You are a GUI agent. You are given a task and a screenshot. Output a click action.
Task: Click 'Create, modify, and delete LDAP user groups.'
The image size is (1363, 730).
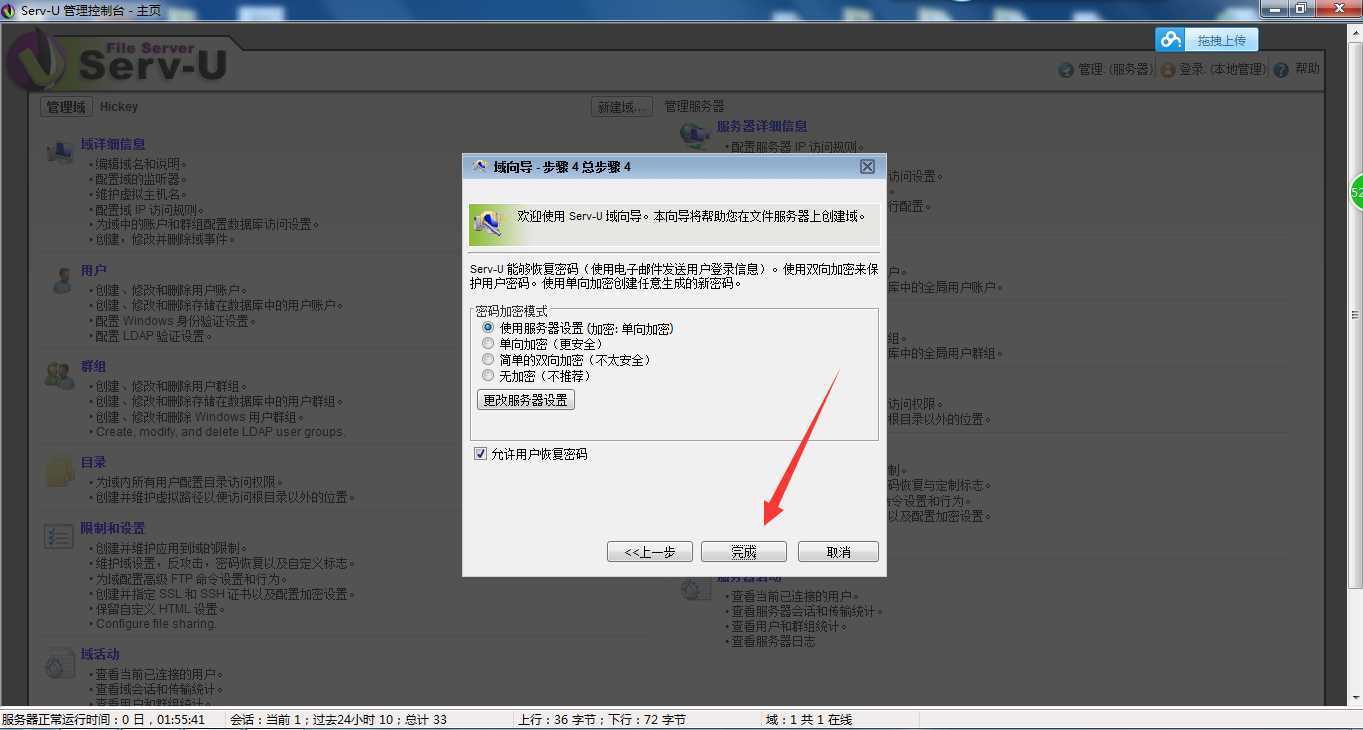[x=217, y=432]
